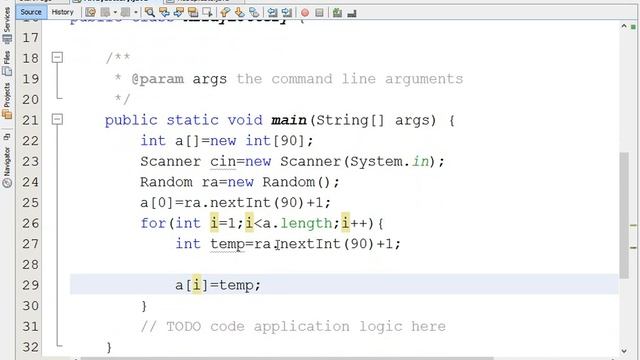Click the underlined 'temp' variable on line 27

[227, 244]
